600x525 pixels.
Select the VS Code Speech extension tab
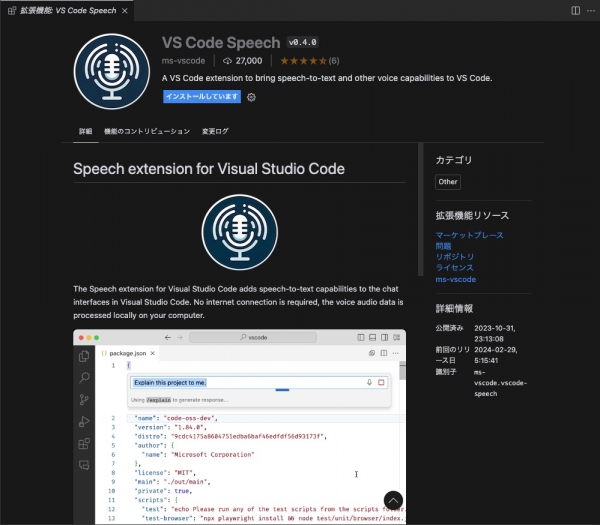pyautogui.click(x=68, y=11)
